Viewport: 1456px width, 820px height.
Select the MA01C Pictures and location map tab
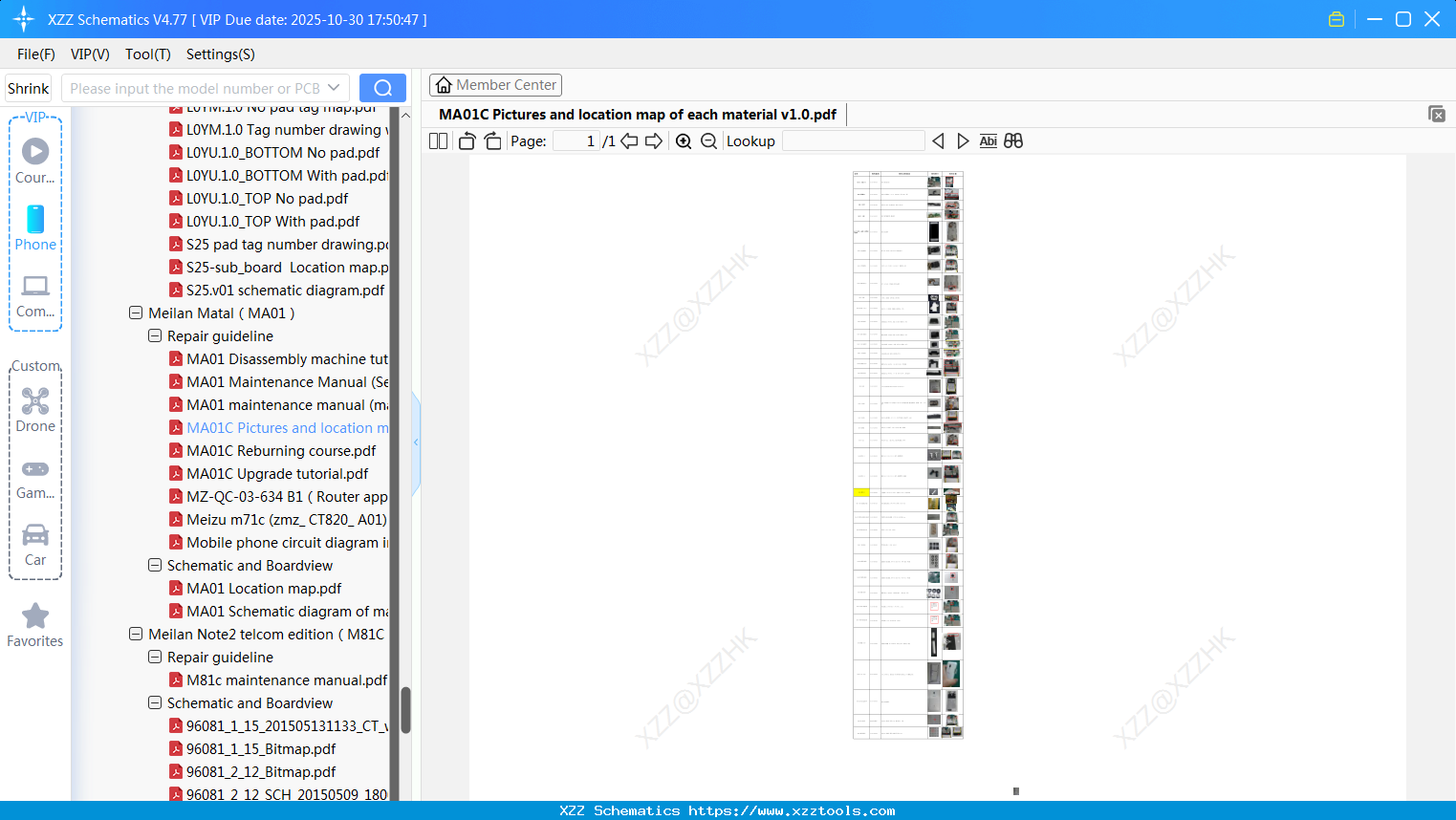click(637, 115)
